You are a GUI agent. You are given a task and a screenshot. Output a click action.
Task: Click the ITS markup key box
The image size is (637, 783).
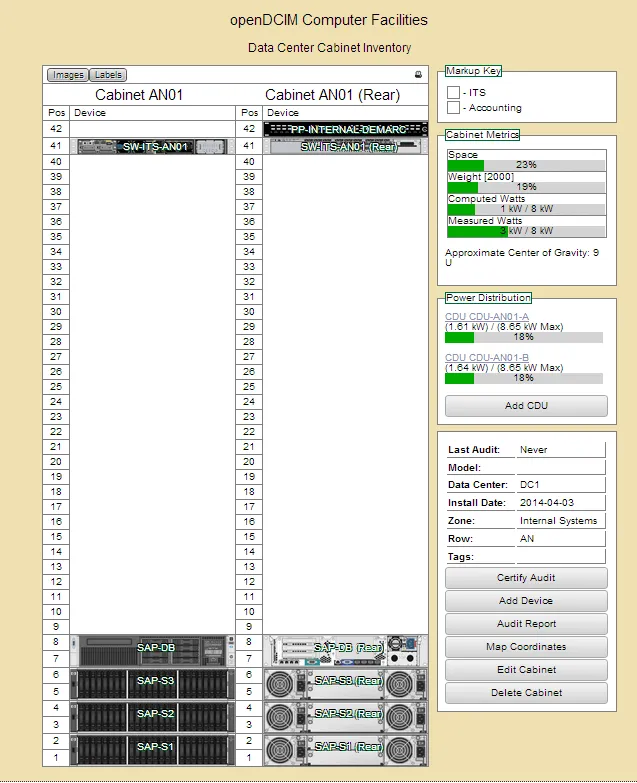(x=454, y=93)
